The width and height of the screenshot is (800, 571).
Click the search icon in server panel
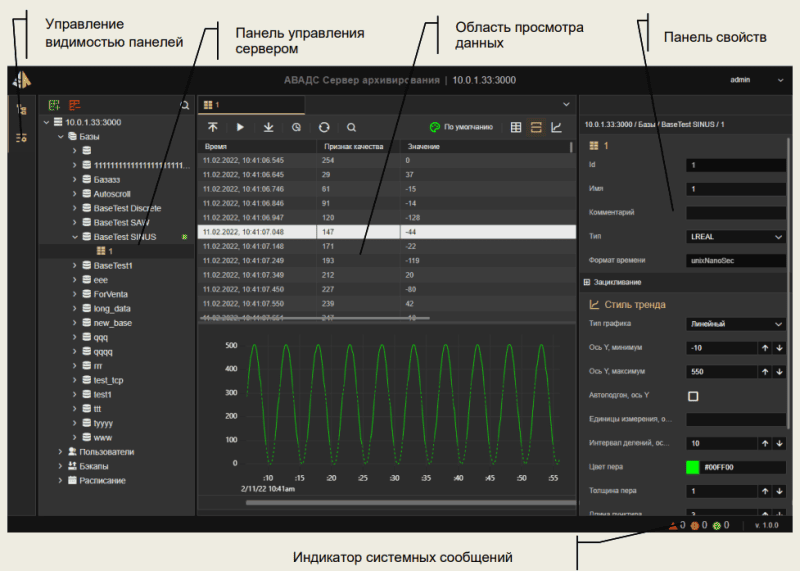click(184, 105)
